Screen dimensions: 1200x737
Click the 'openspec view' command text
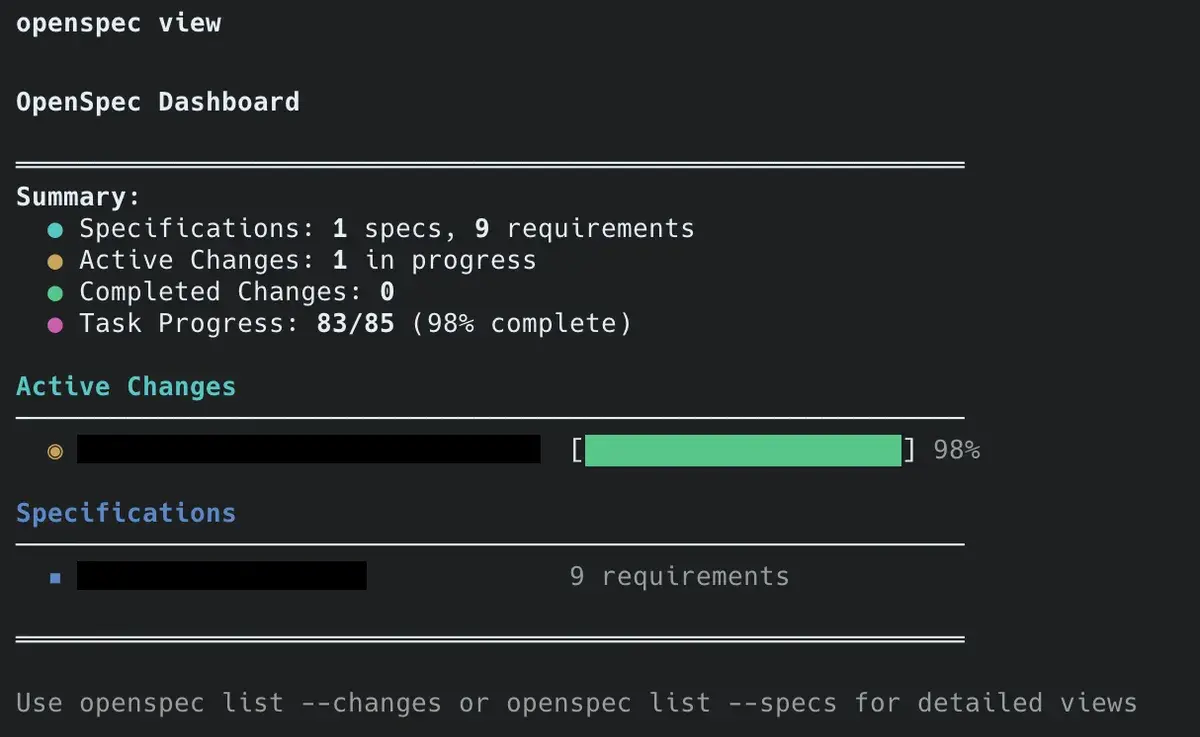click(x=119, y=24)
